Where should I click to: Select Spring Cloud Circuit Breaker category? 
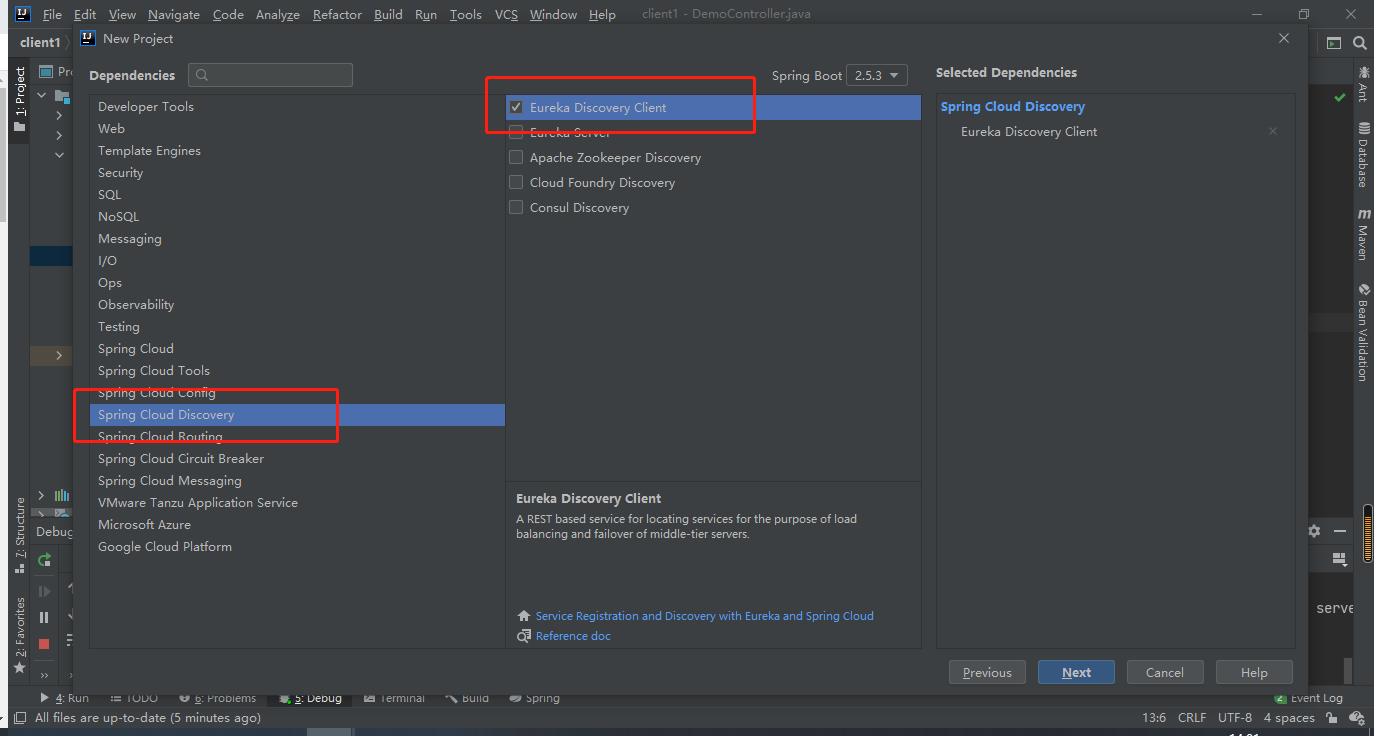pyautogui.click(x=297, y=459)
